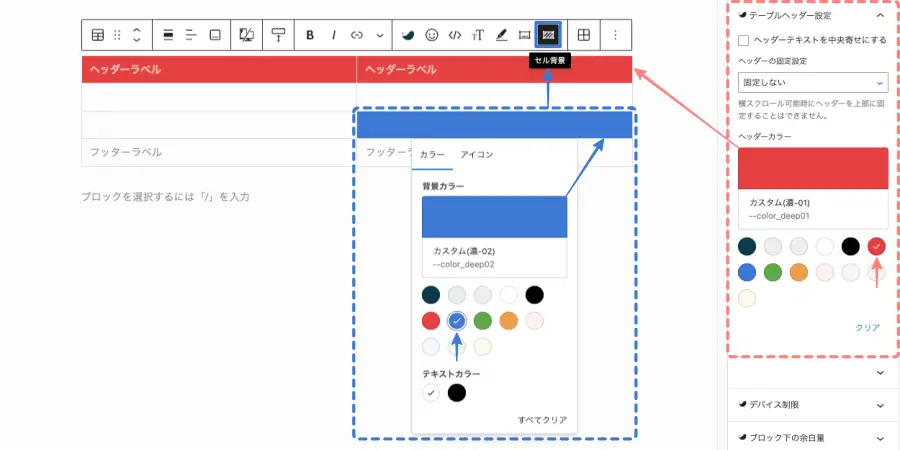
Task: Pick orange swatch in background color popup
Action: click(x=509, y=321)
